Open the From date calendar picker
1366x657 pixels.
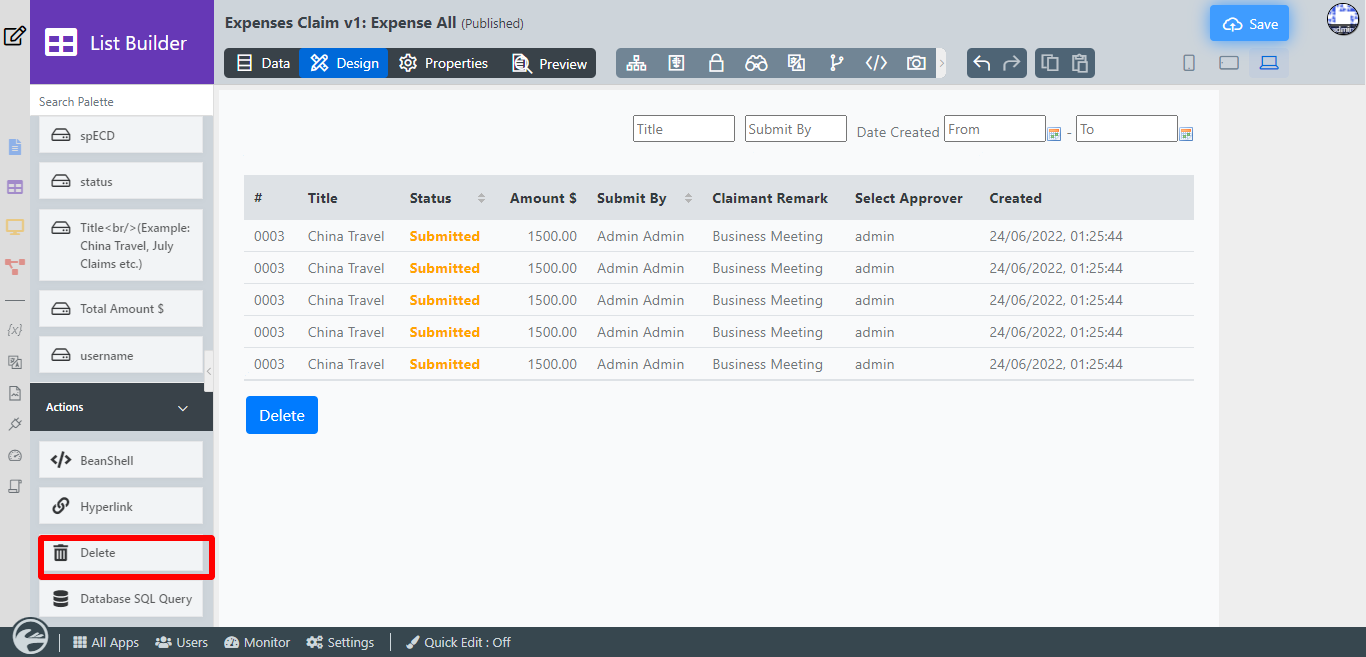pos(1054,133)
